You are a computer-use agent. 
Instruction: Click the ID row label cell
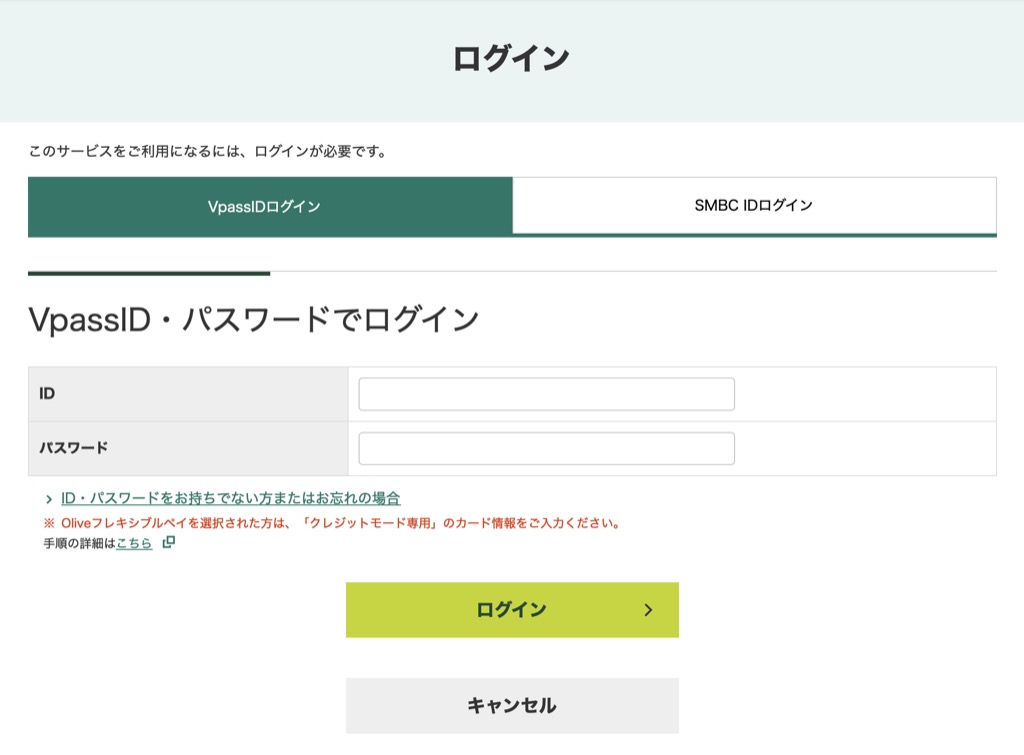click(x=190, y=393)
